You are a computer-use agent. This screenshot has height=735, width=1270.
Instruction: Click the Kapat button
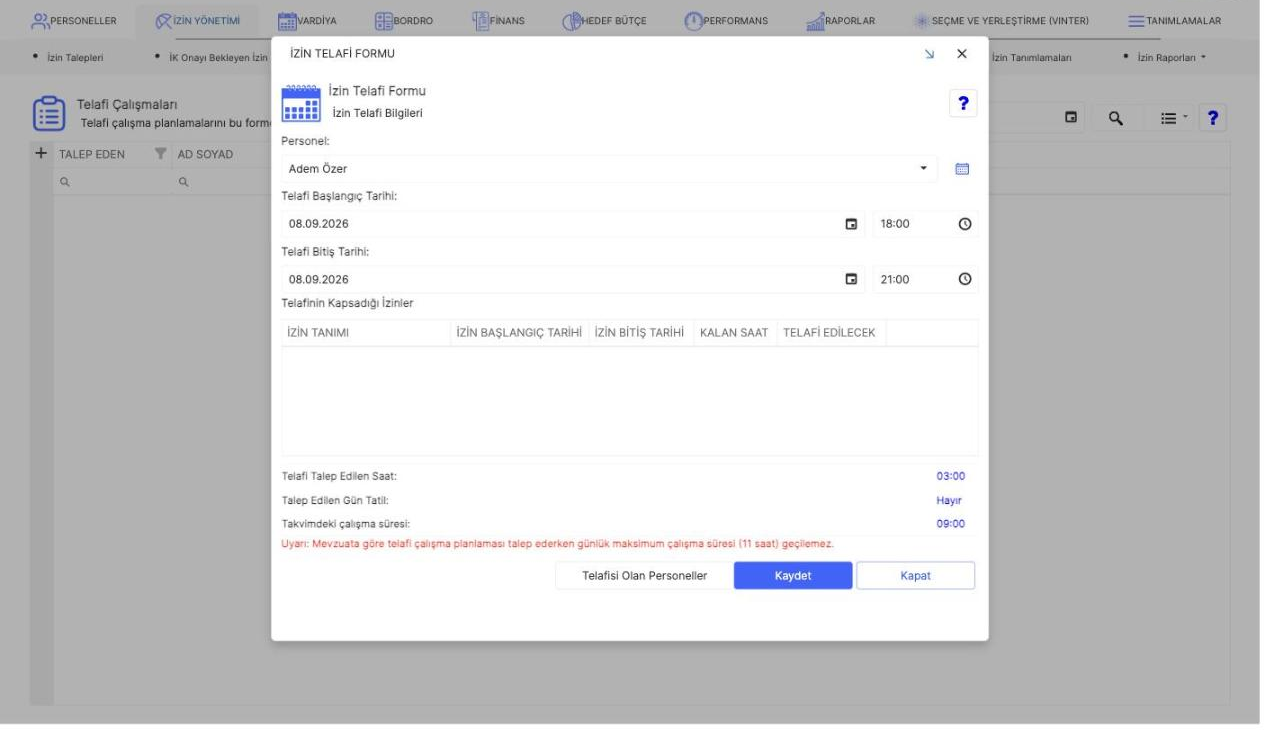[x=916, y=576]
